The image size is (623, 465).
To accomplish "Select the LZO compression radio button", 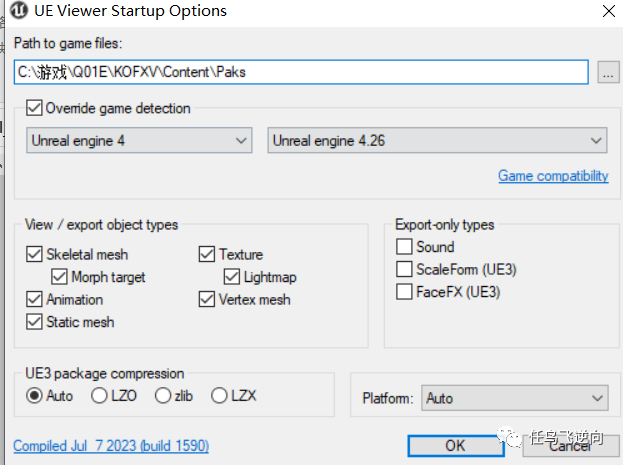I will tap(99, 395).
